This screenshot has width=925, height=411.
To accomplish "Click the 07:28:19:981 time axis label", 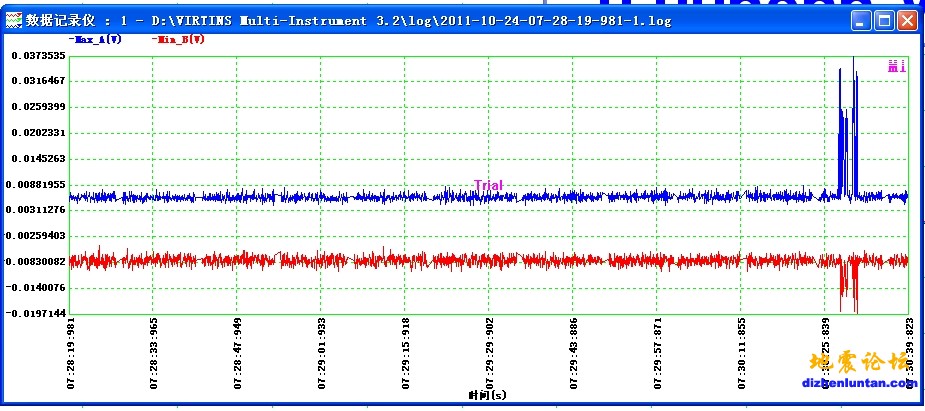I will click(70, 356).
